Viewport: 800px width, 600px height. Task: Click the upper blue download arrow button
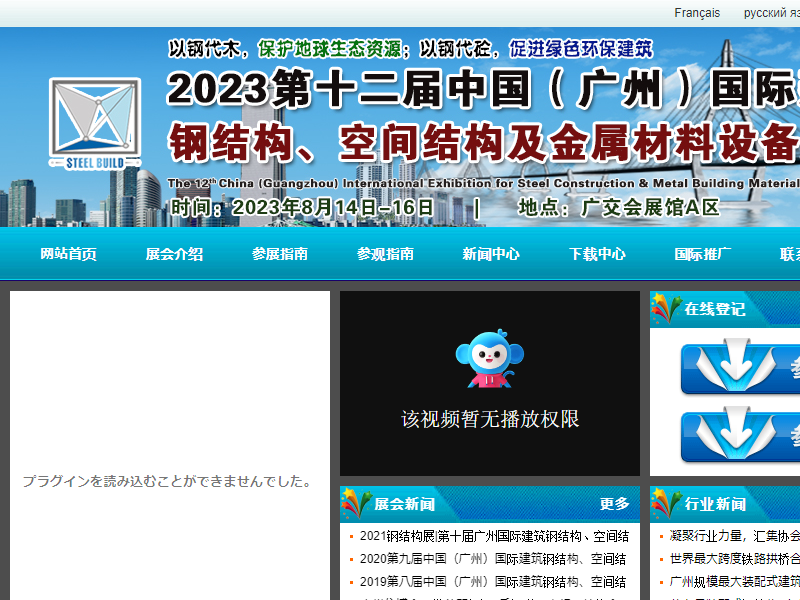tap(740, 367)
